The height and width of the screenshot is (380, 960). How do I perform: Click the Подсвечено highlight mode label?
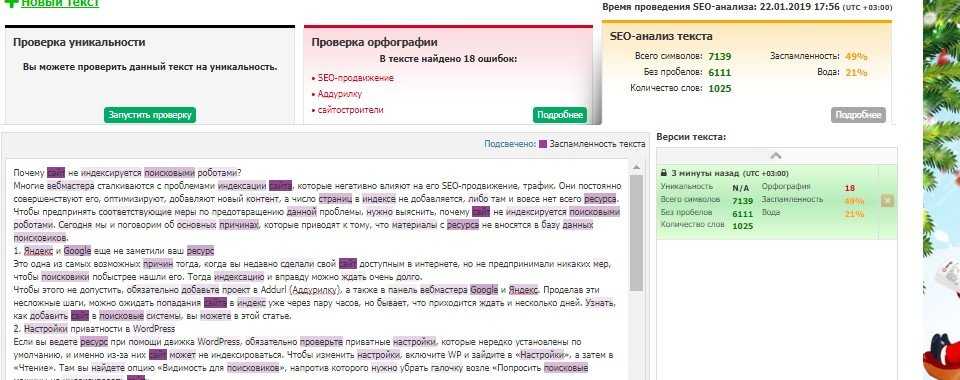(510, 144)
